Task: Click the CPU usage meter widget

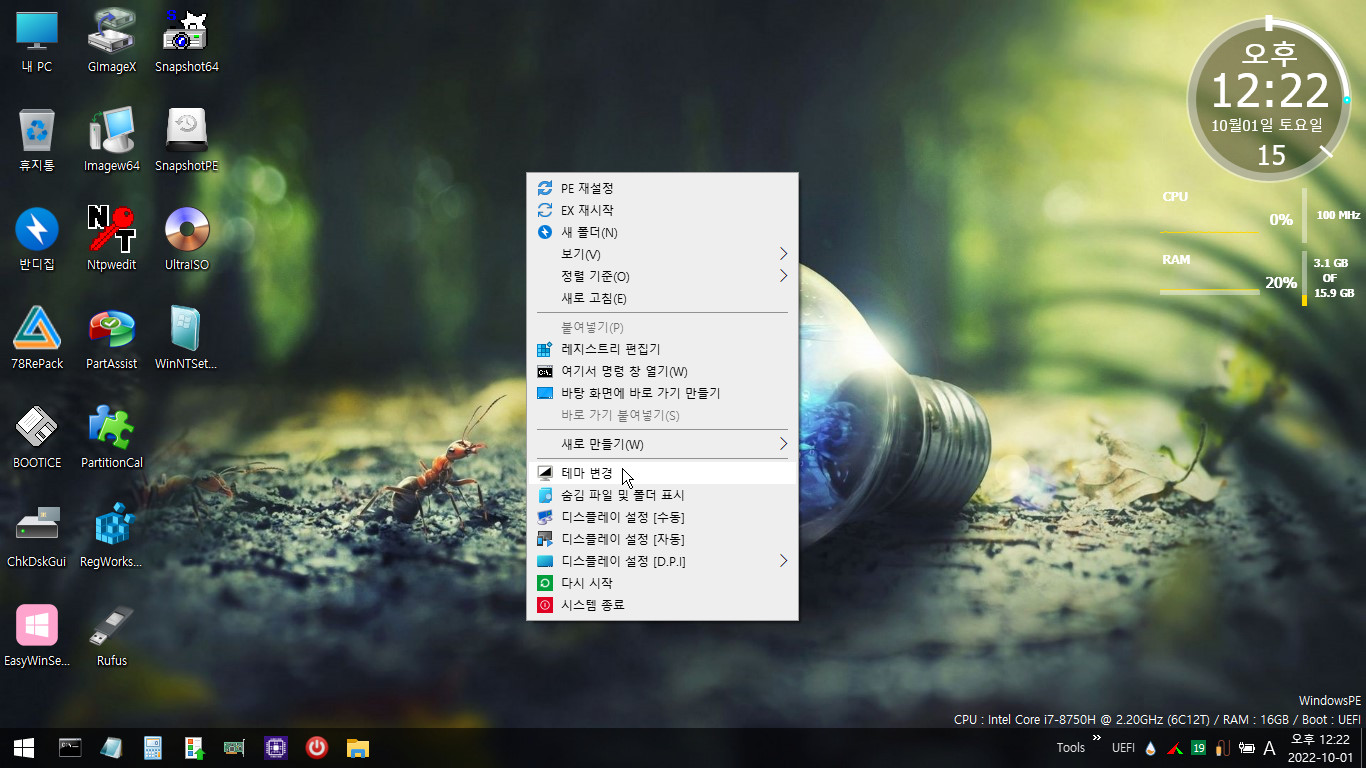Action: pos(1260,215)
